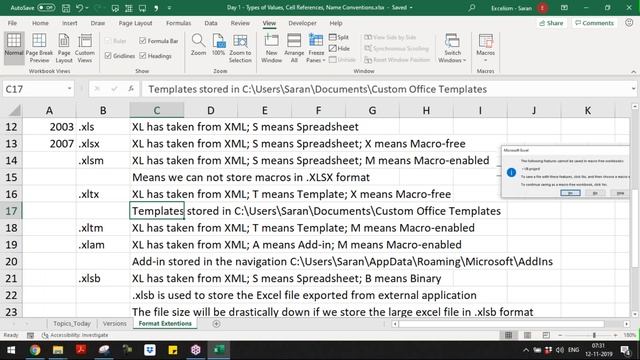The width and height of the screenshot is (640, 360).
Task: Undo the last action
Action: (x=79, y=8)
